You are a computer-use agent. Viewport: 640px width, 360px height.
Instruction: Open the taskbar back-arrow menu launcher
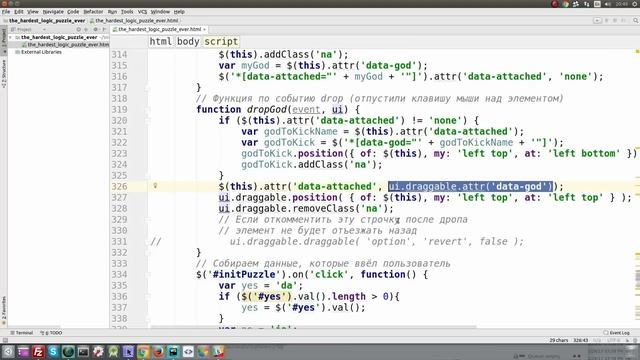coord(8,351)
